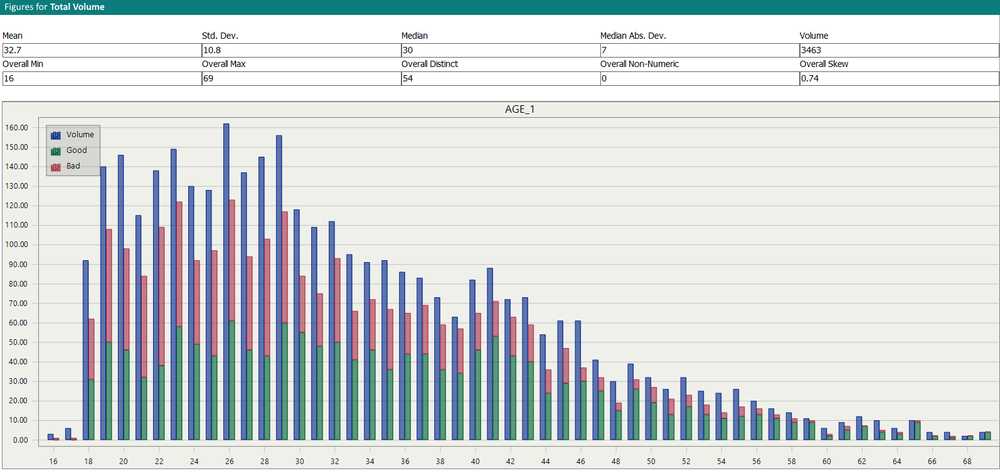
Task: Click the y-axis label 160.00
Action: 17,128
